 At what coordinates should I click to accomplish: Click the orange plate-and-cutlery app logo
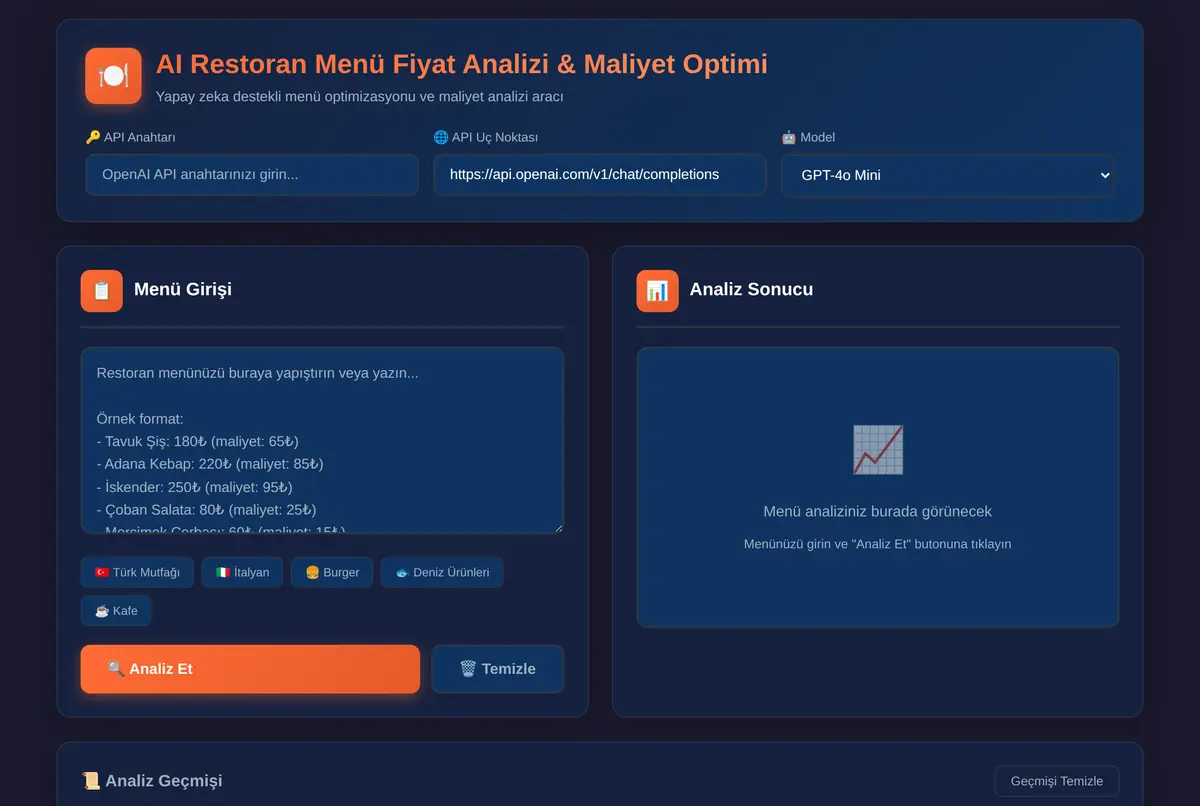click(x=113, y=76)
